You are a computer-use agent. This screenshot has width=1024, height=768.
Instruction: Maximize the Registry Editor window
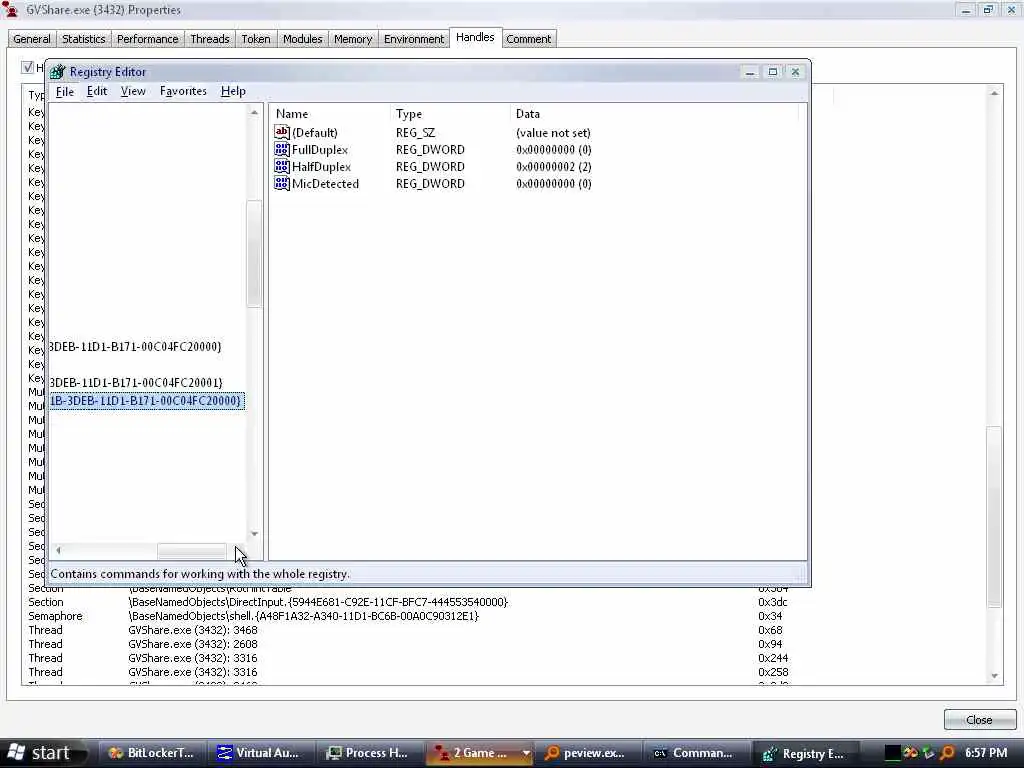pos(773,72)
